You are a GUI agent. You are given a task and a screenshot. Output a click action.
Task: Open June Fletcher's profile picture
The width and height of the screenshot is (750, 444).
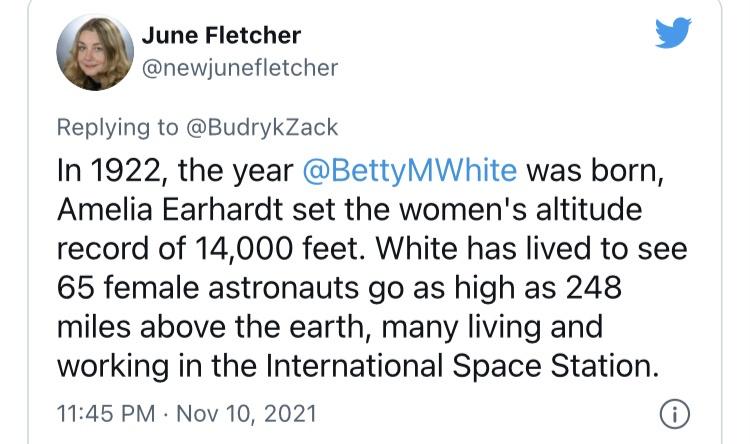click(95, 52)
